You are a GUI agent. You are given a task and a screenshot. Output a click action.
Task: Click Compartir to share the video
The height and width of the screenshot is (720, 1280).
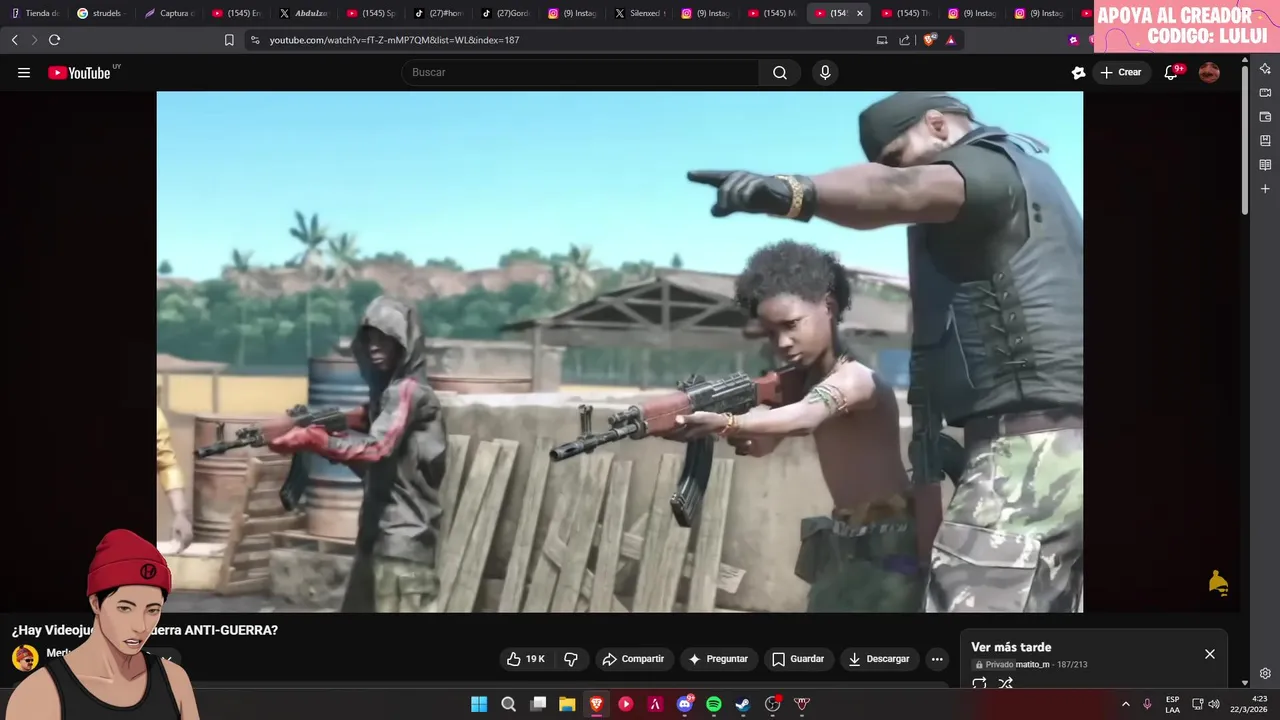(x=633, y=659)
